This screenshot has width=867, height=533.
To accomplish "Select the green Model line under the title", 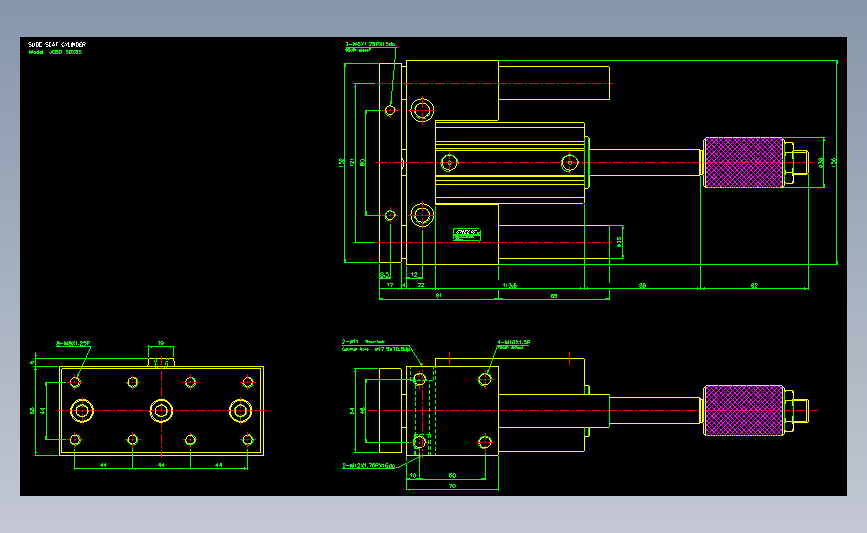I will click(x=55, y=52).
